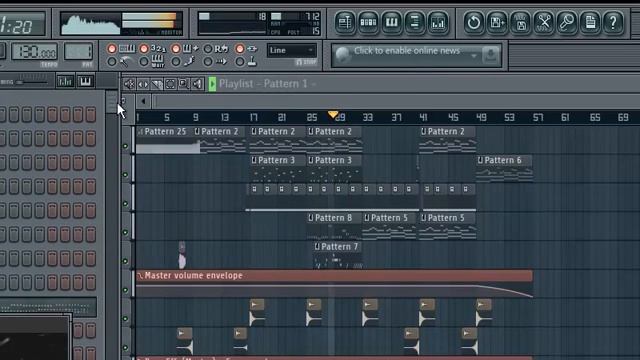Mute the first playlist track
This screenshot has width=640, height=360.
pos(126,146)
